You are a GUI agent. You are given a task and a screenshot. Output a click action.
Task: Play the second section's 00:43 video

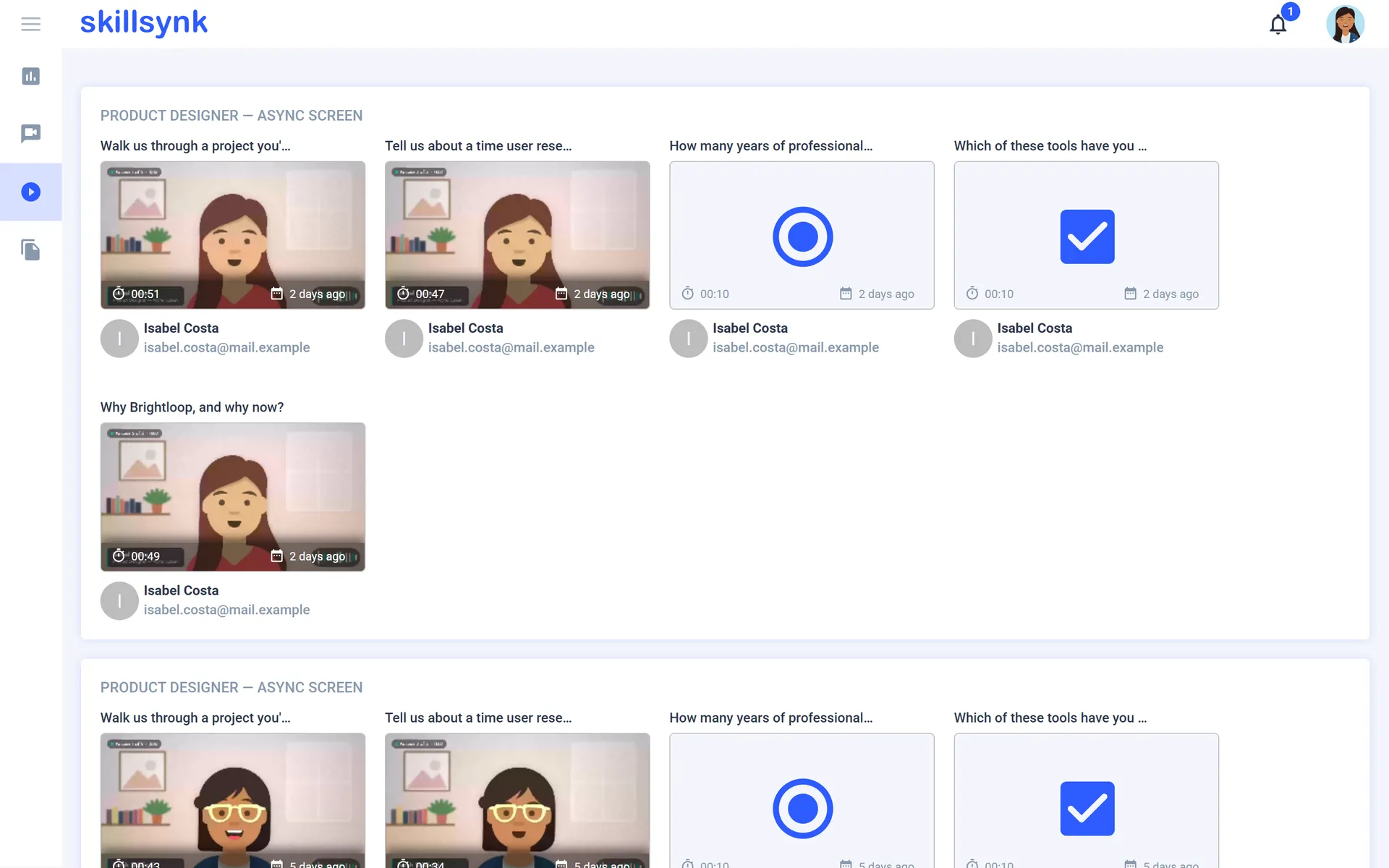233,801
